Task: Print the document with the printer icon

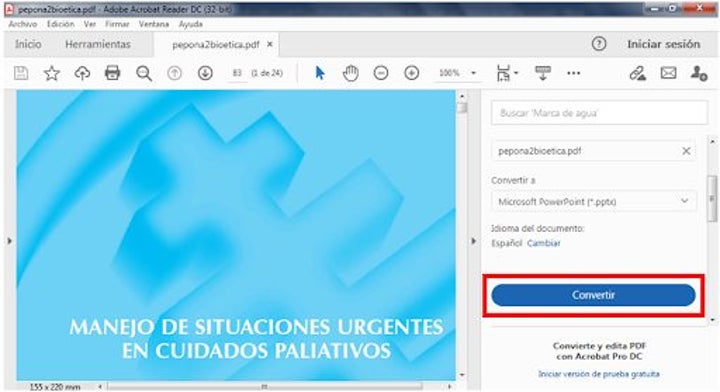Action: 112,73
